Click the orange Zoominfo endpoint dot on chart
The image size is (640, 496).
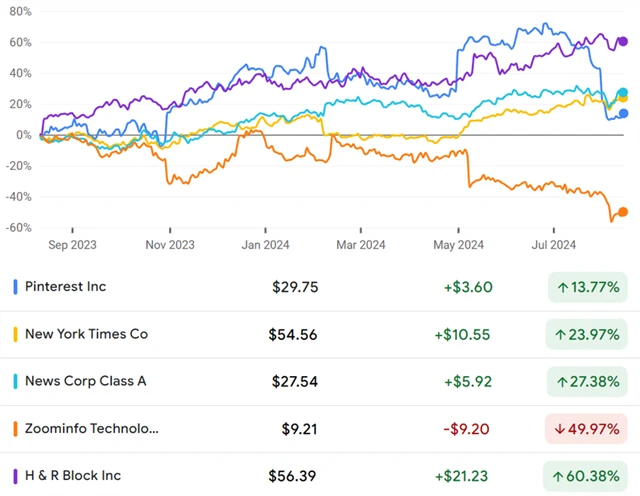[x=623, y=212]
